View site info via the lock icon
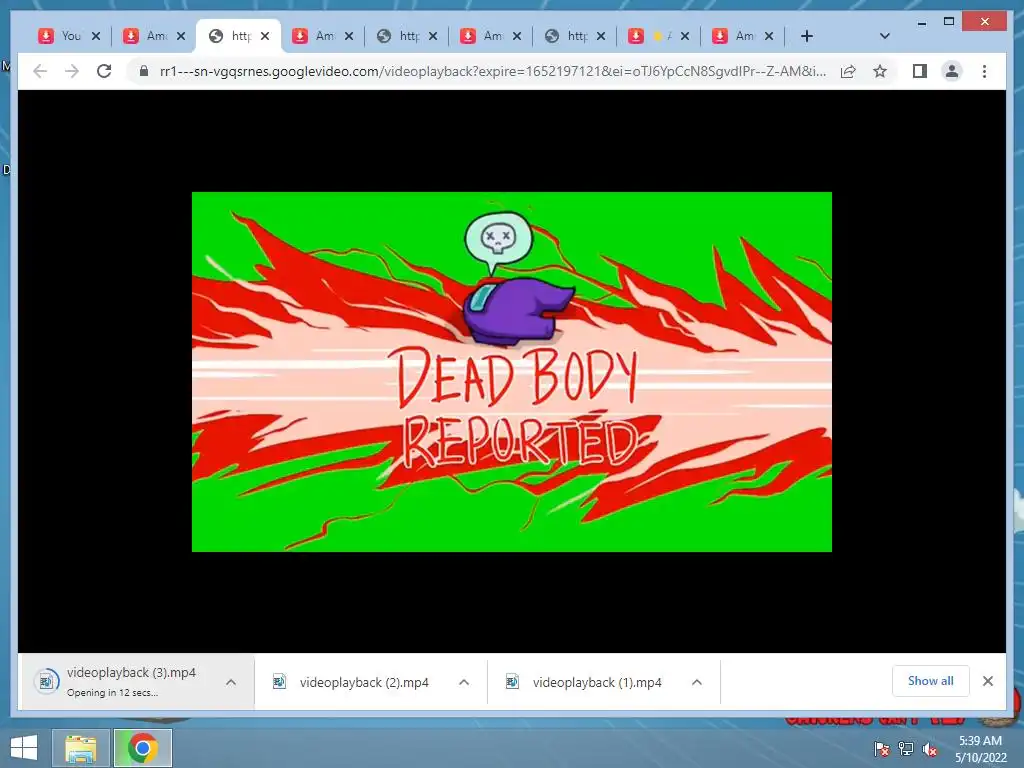 coord(144,71)
